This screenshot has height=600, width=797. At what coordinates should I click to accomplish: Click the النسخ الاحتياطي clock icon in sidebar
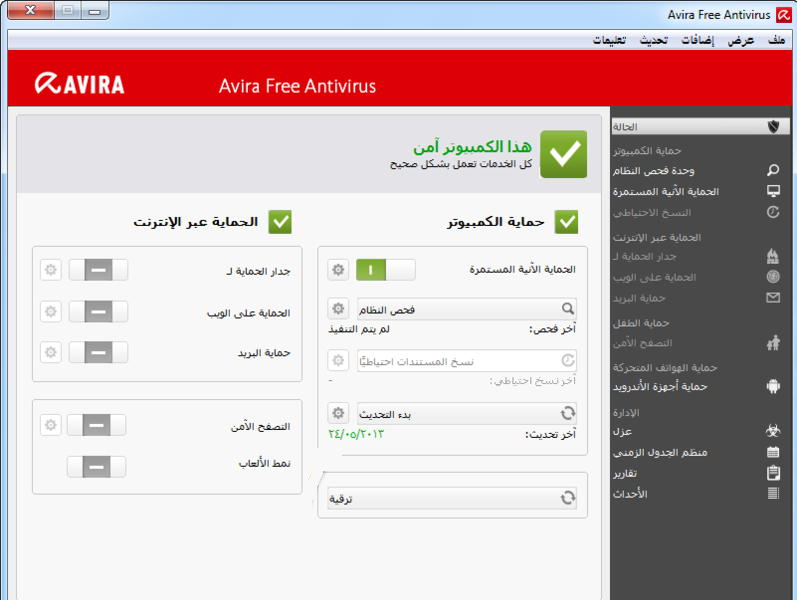tap(773, 212)
